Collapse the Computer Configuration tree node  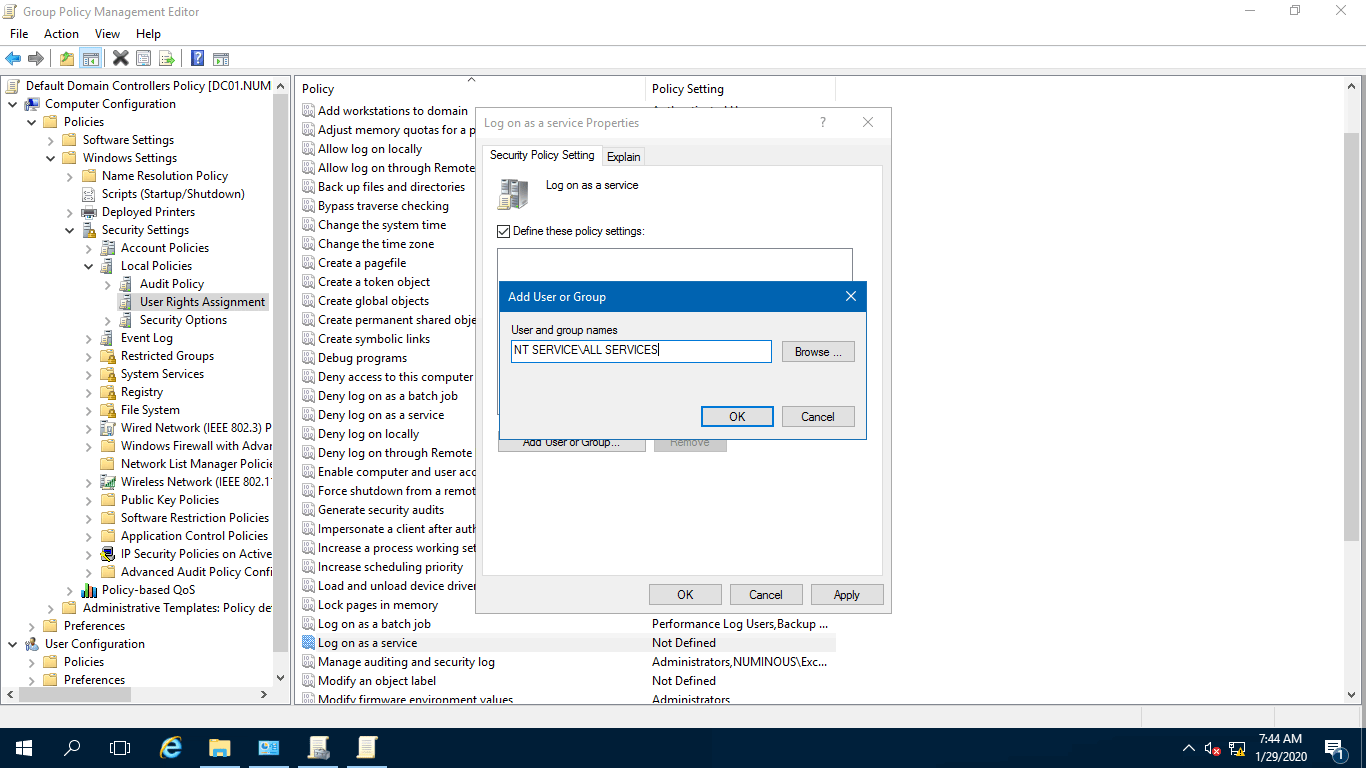click(13, 104)
